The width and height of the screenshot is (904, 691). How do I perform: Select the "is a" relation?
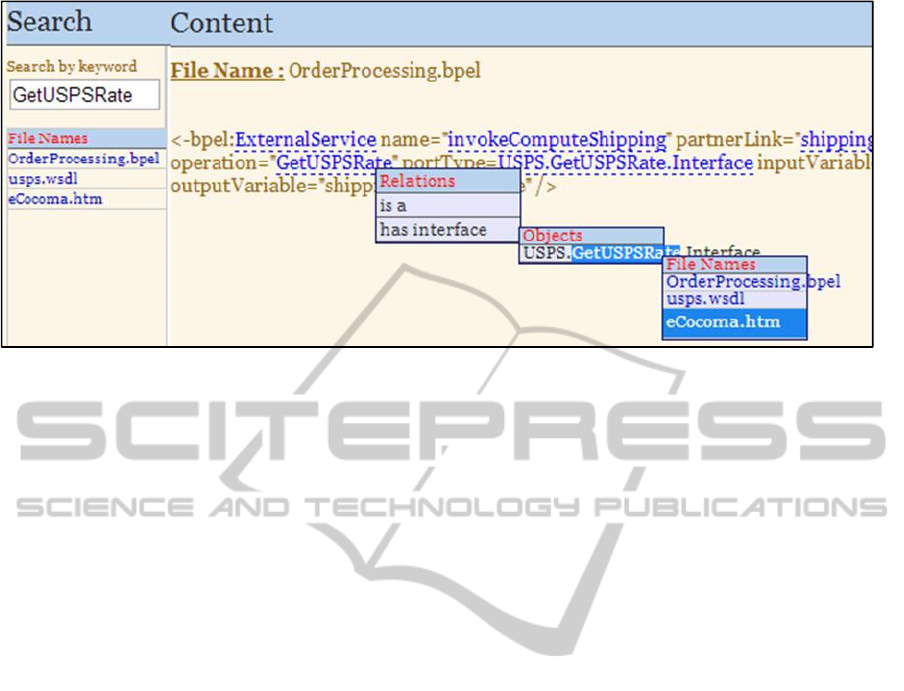point(448,205)
